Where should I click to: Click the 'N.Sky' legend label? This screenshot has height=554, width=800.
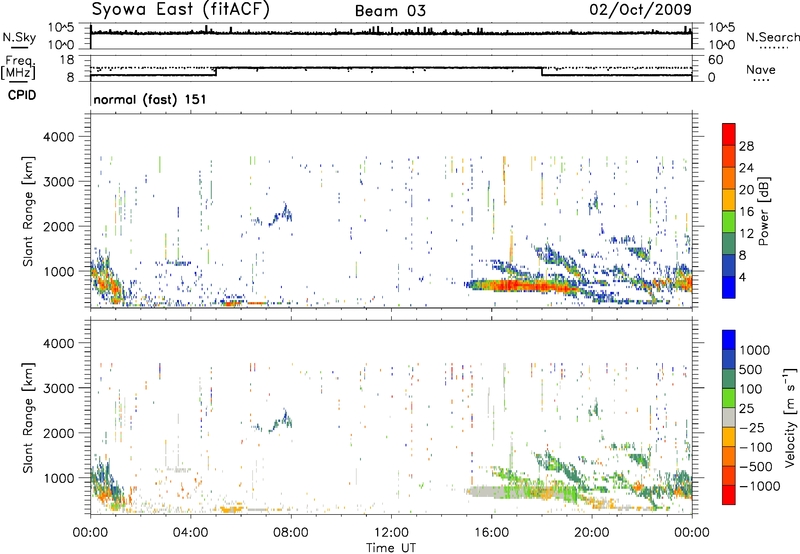click(19, 37)
